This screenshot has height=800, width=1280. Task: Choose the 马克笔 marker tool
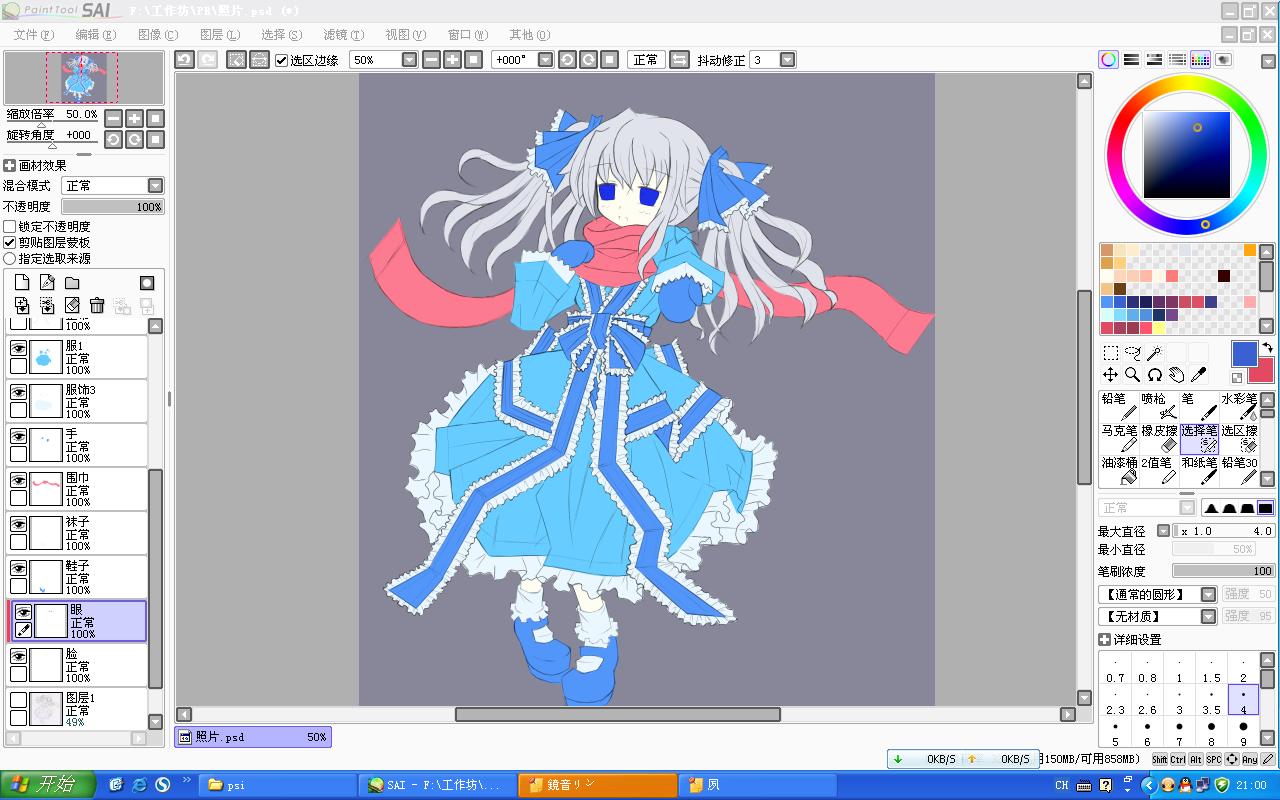pos(1118,438)
